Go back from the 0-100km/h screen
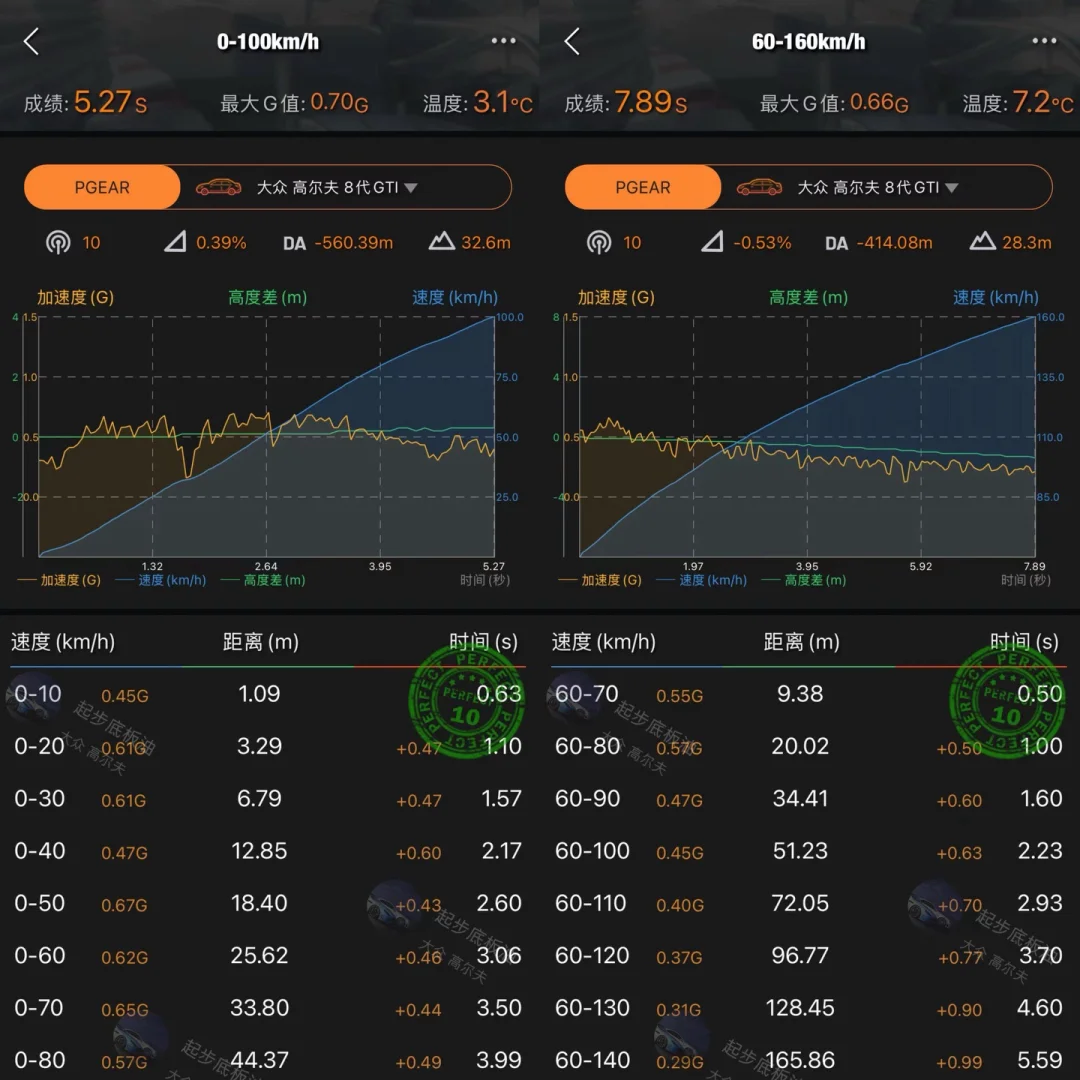 31,41
